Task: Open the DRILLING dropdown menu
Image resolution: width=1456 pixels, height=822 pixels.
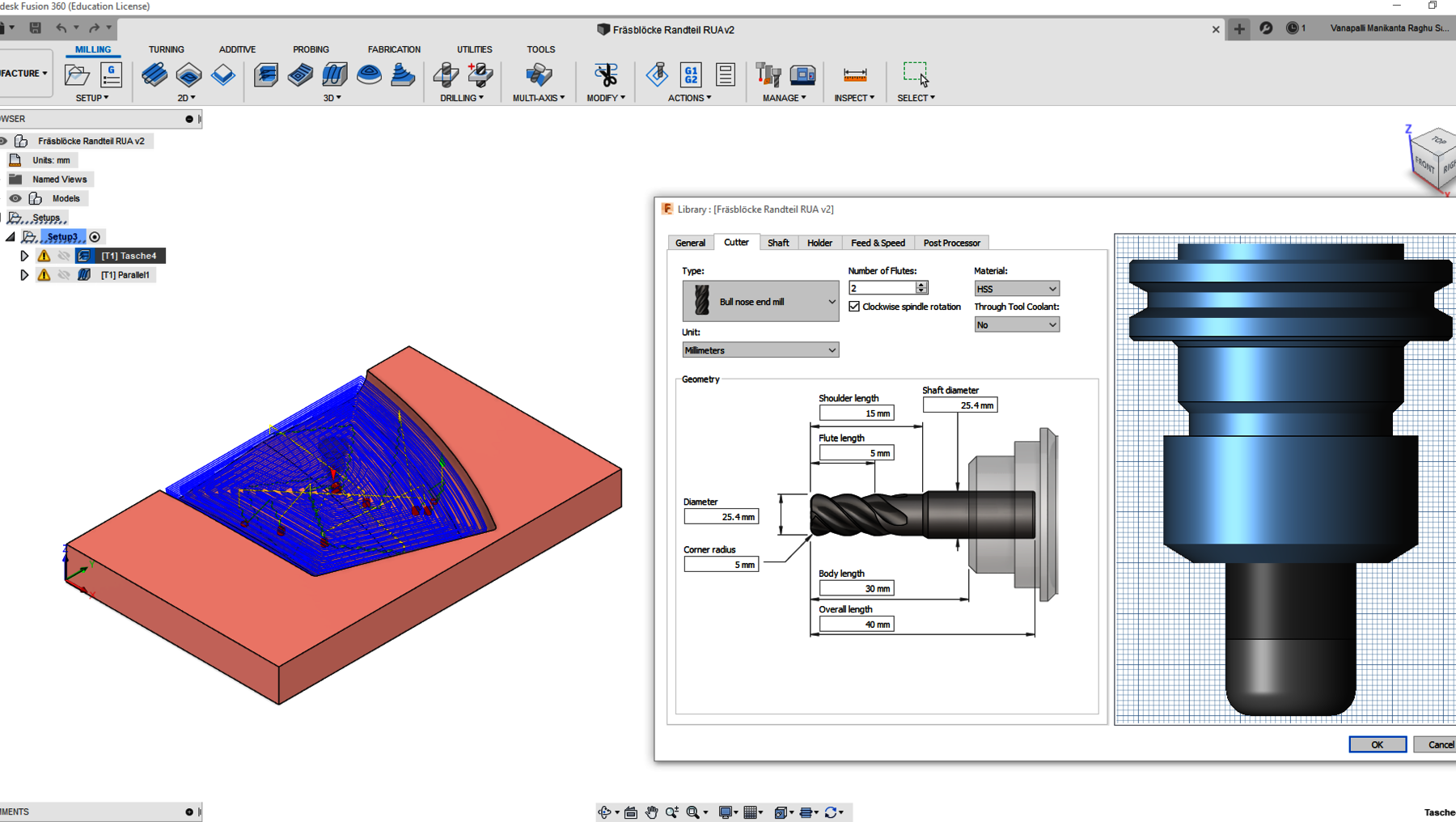Action: tap(462, 98)
